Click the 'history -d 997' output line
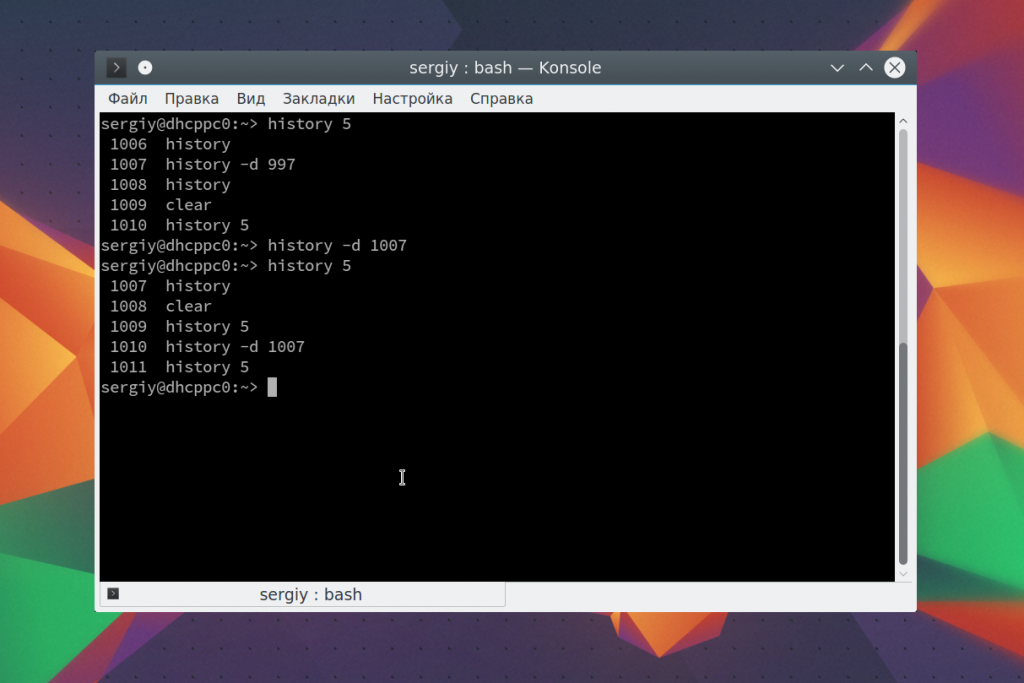The image size is (1024, 683). point(230,164)
